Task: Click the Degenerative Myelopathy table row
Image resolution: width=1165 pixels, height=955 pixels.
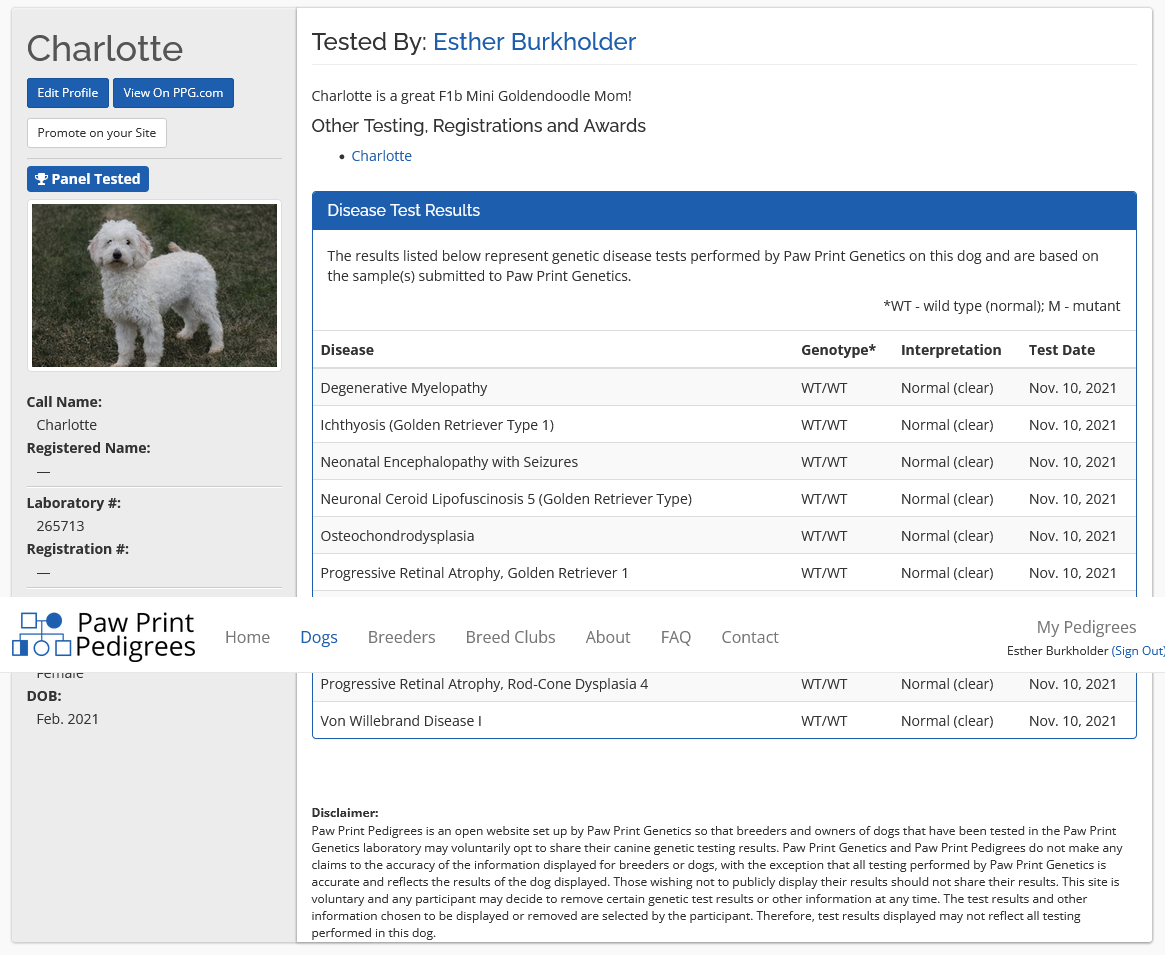Action: [x=724, y=388]
